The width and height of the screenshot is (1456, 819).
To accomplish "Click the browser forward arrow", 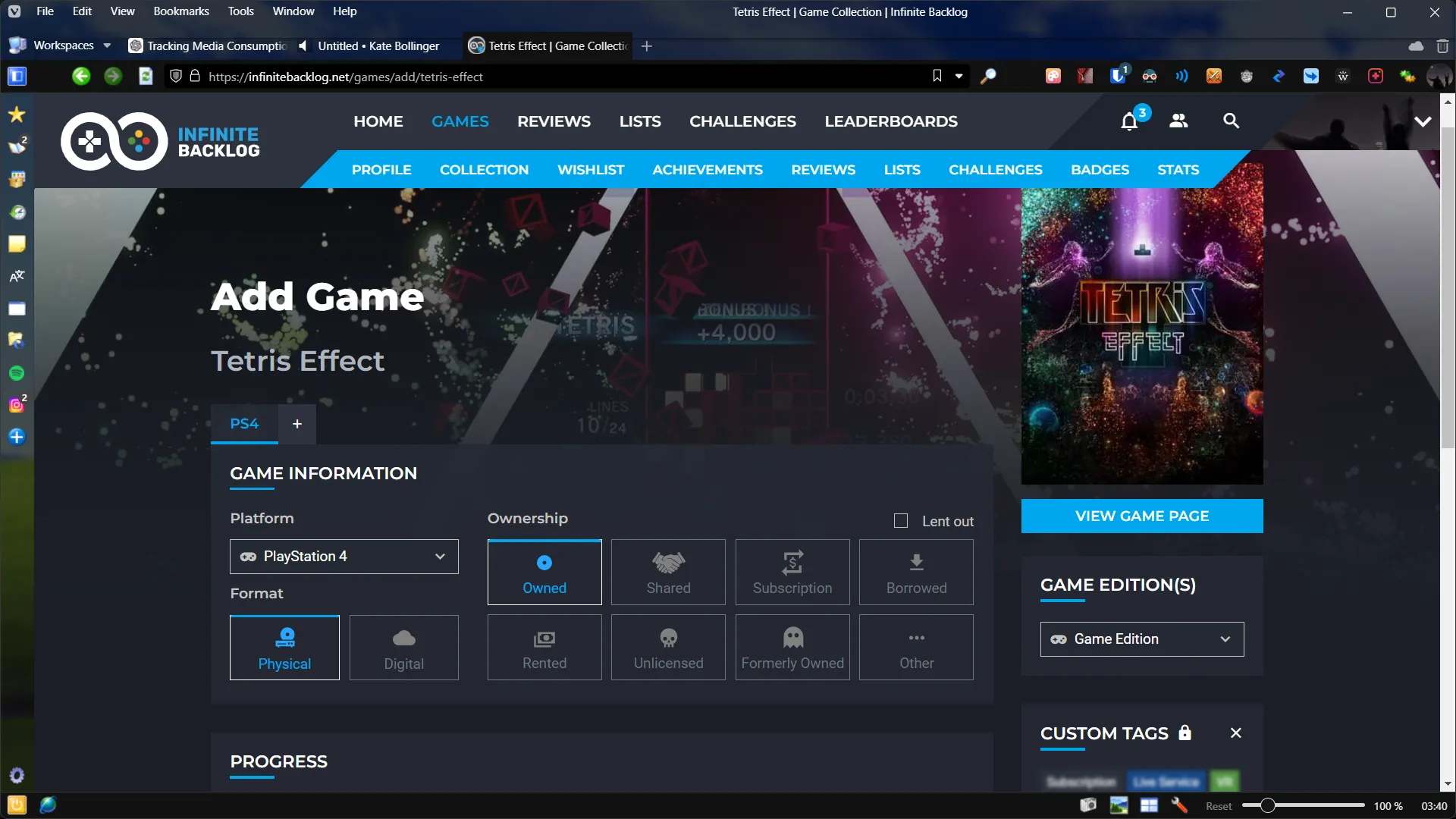I will click(x=113, y=77).
